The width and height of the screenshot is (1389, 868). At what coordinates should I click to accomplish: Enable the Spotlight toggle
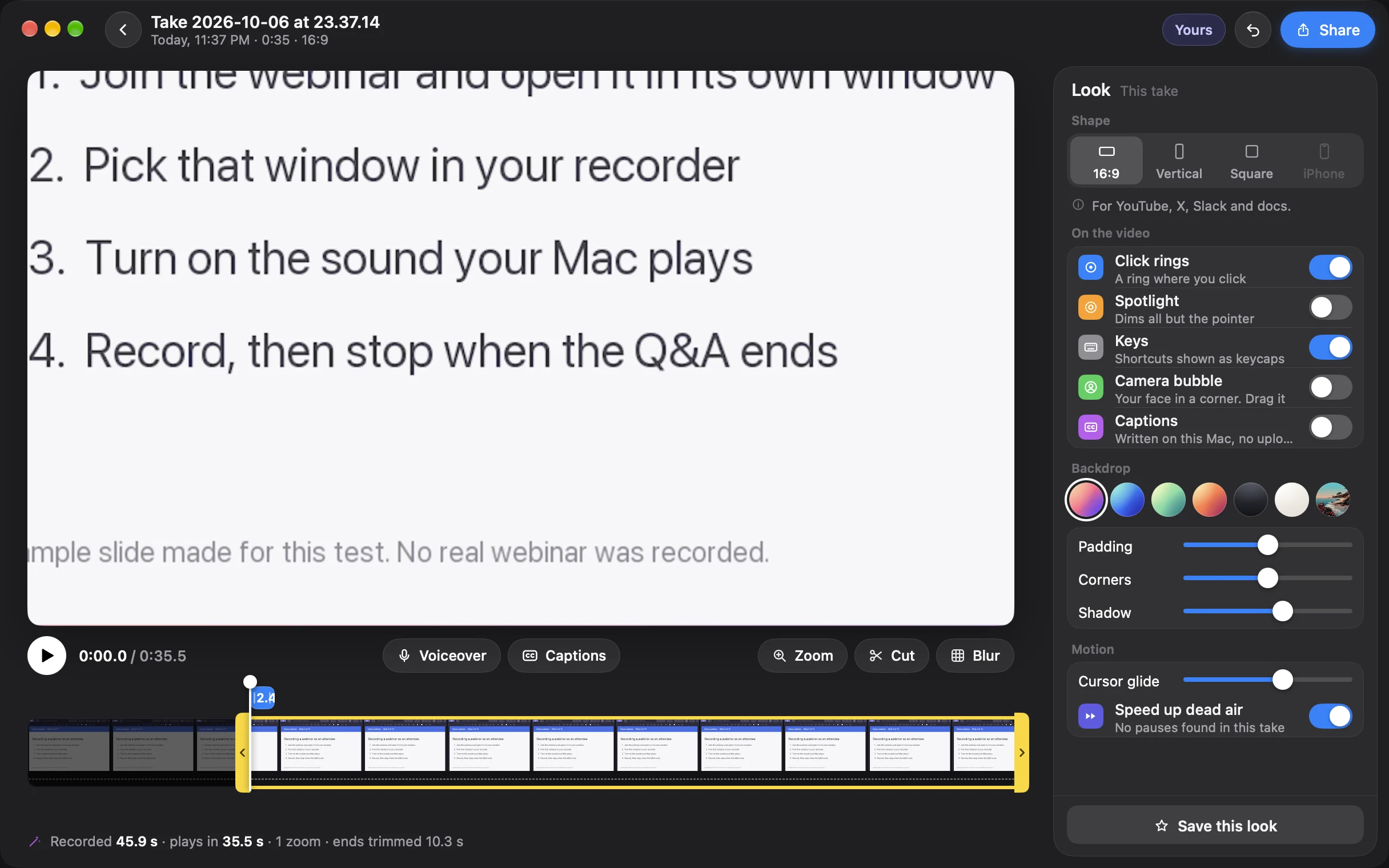coord(1330,308)
